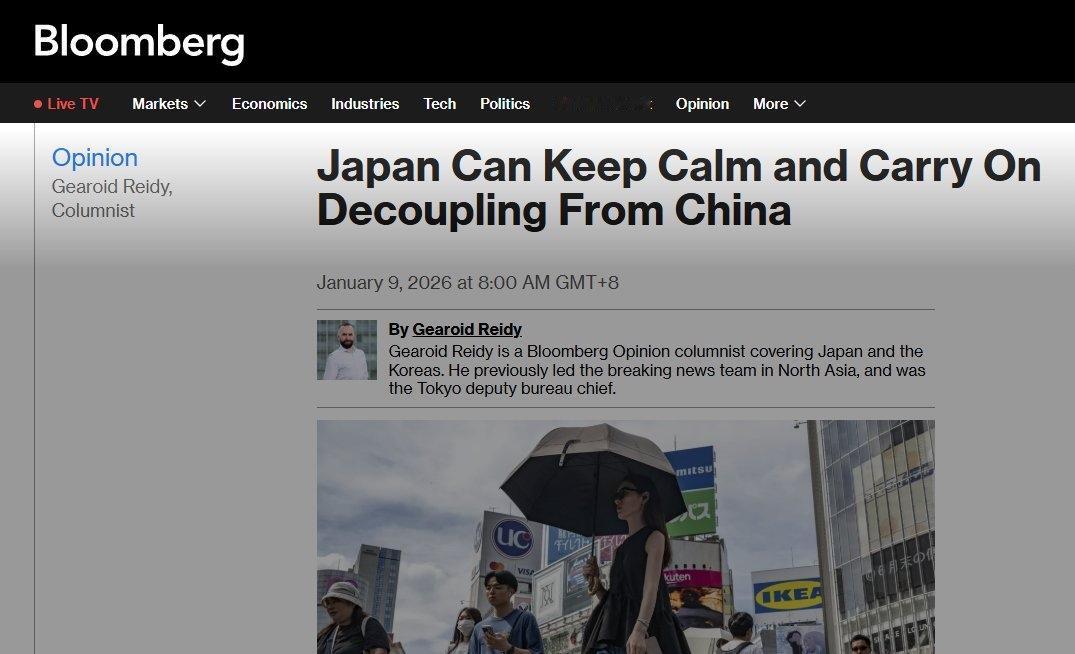Click the blue Opinion link in the sidebar

[94, 157]
